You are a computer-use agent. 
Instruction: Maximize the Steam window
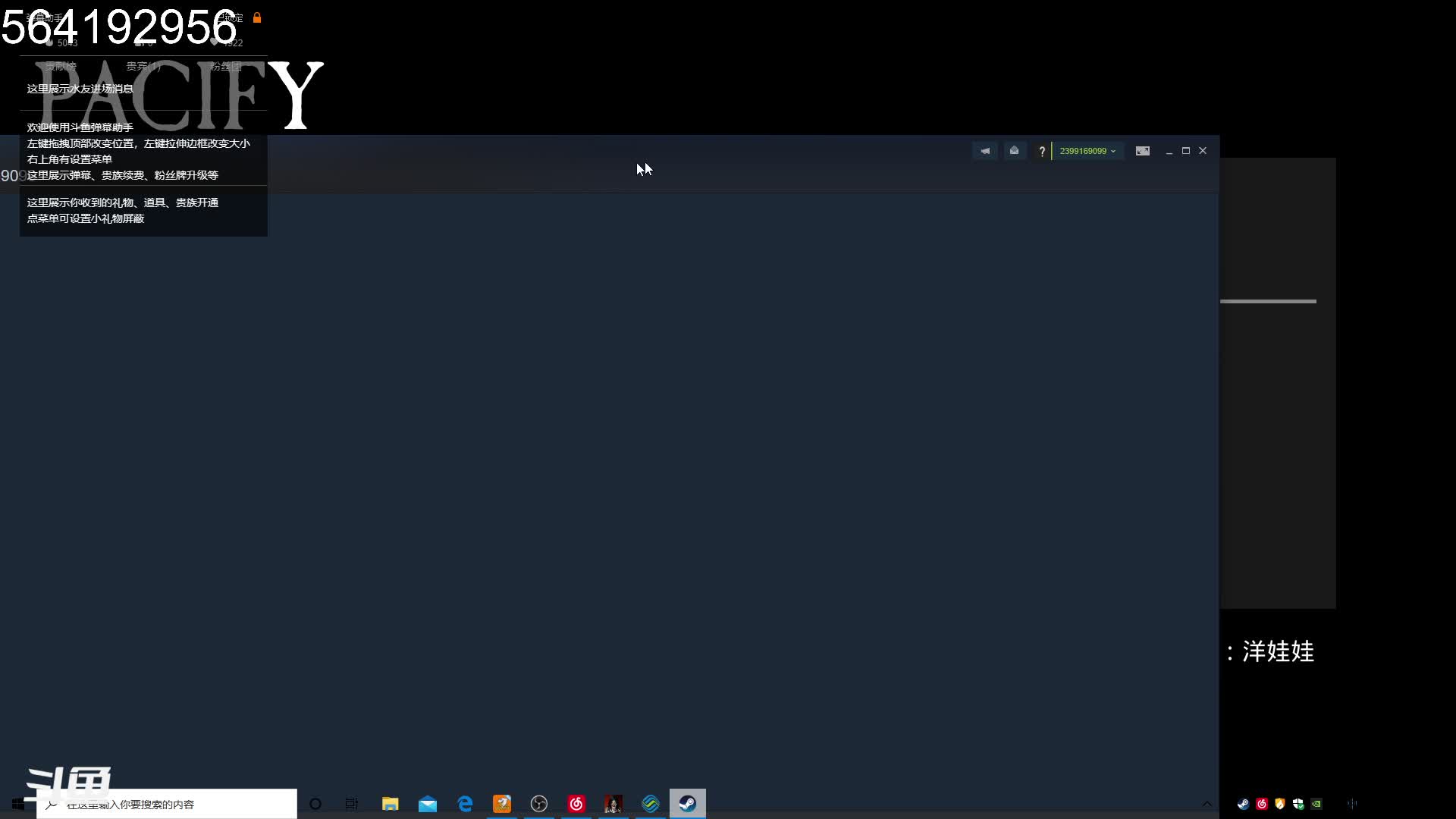(1186, 151)
